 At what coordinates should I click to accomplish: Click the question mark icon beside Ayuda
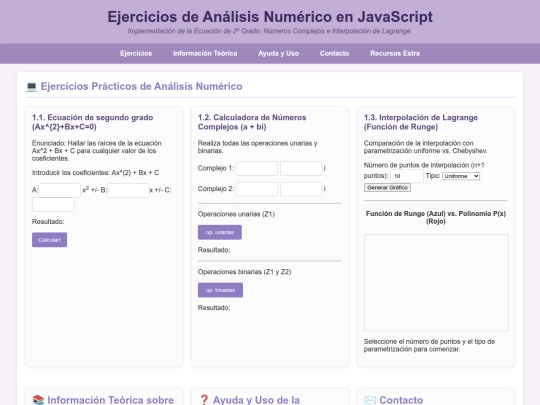click(x=204, y=400)
